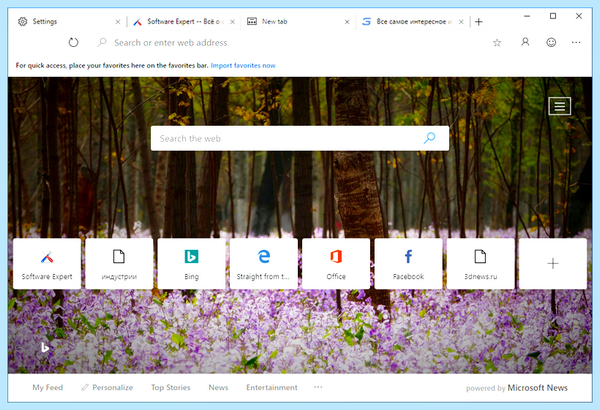The width and height of the screenshot is (600, 410).
Task: Click the Import favorites now link
Action: point(243,65)
